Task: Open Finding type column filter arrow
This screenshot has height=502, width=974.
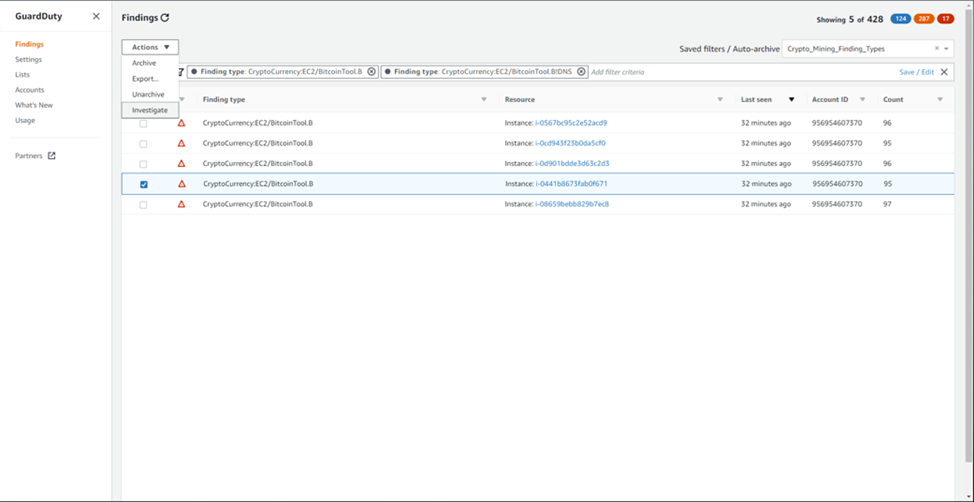Action: pos(484,99)
